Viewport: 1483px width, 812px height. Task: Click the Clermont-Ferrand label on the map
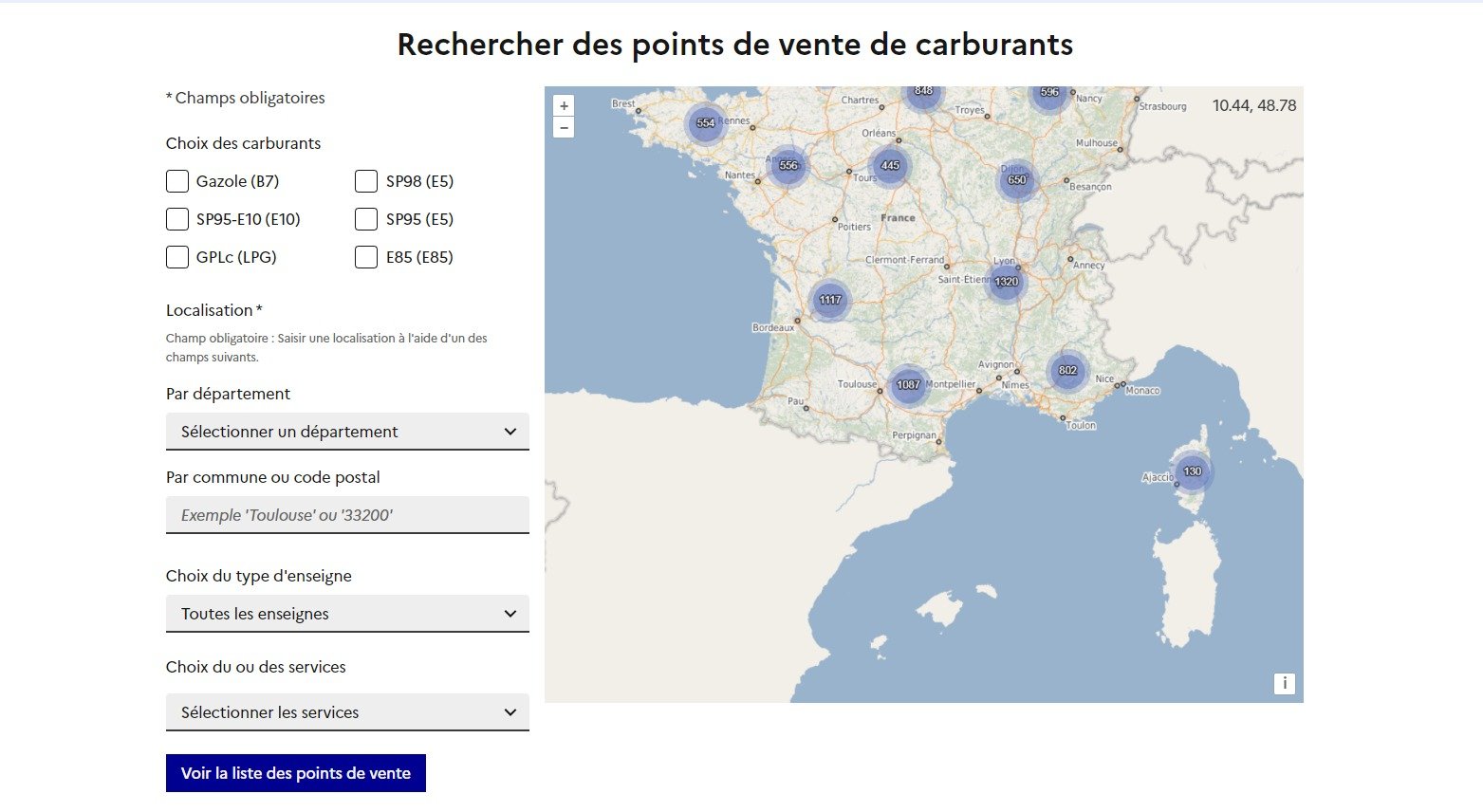click(x=904, y=260)
